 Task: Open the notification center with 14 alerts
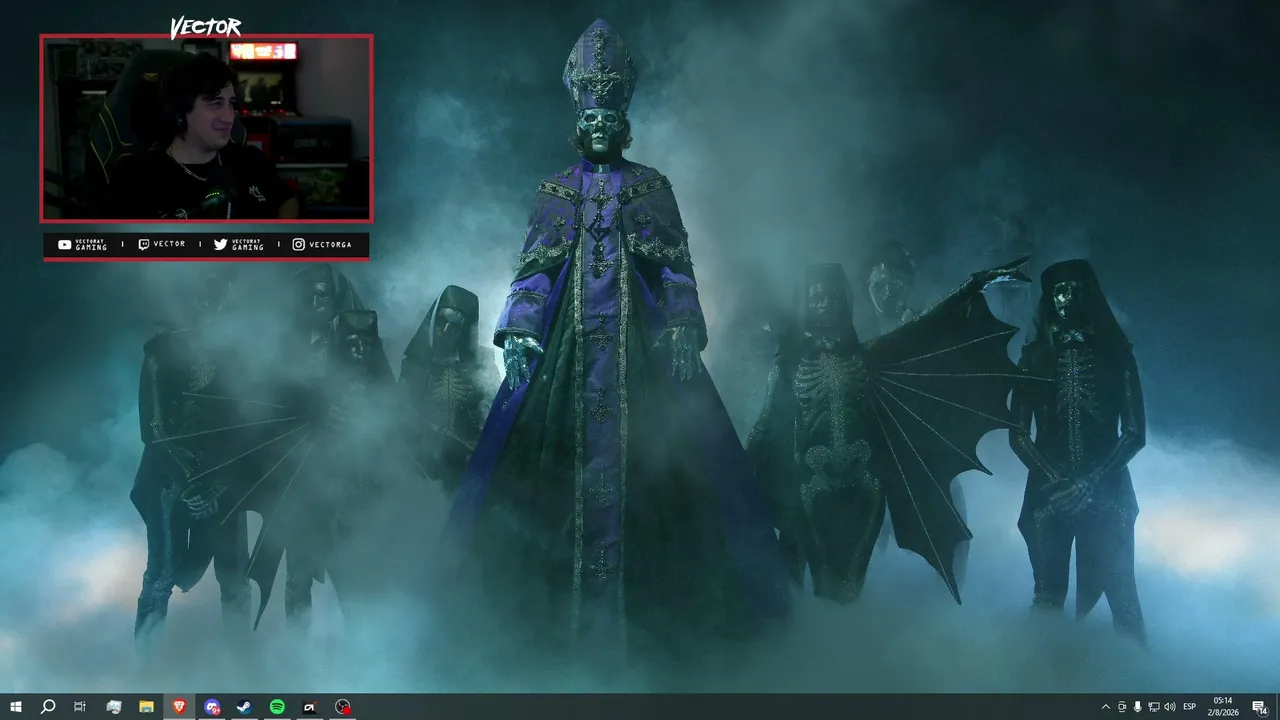click(x=1260, y=707)
